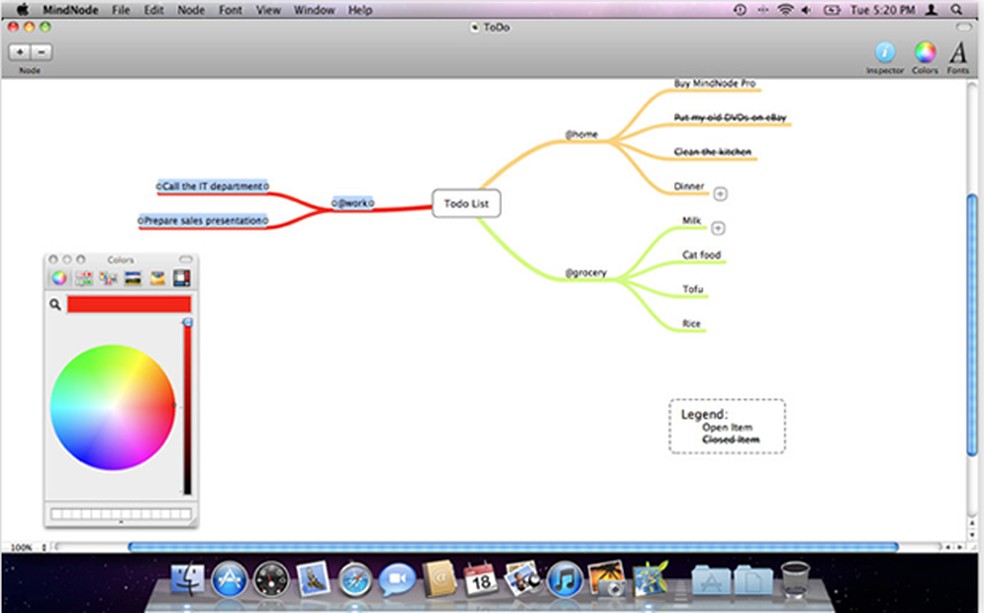The height and width of the screenshot is (613, 984).
Task: Open the Font menu
Action: [x=230, y=10]
